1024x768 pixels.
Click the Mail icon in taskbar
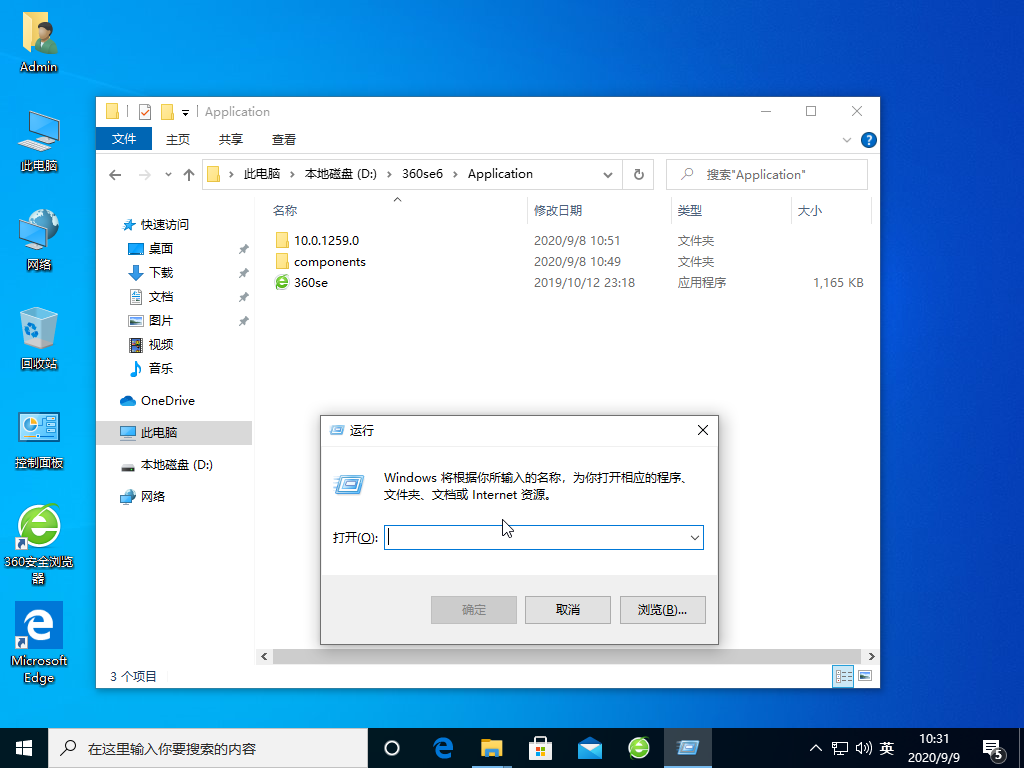[590, 747]
